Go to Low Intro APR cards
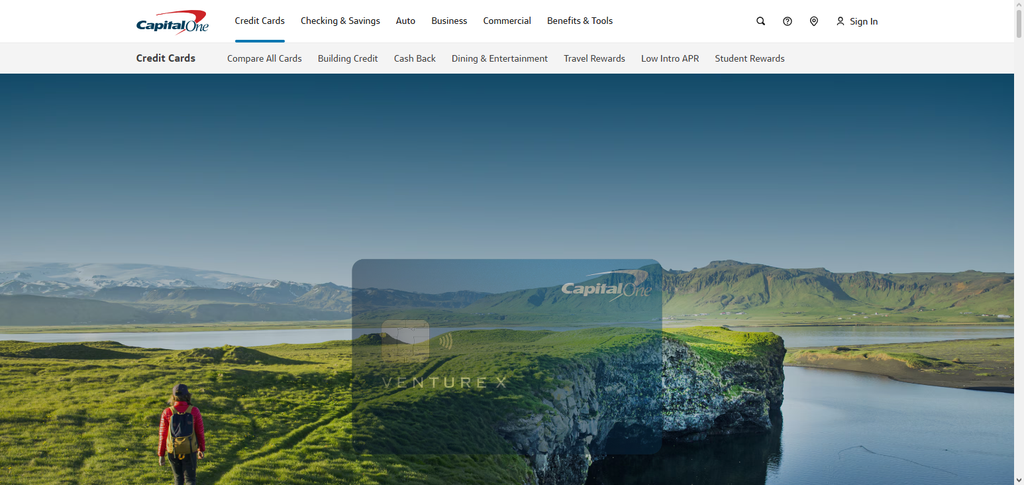Viewport: 1024px width, 485px height. tap(670, 59)
